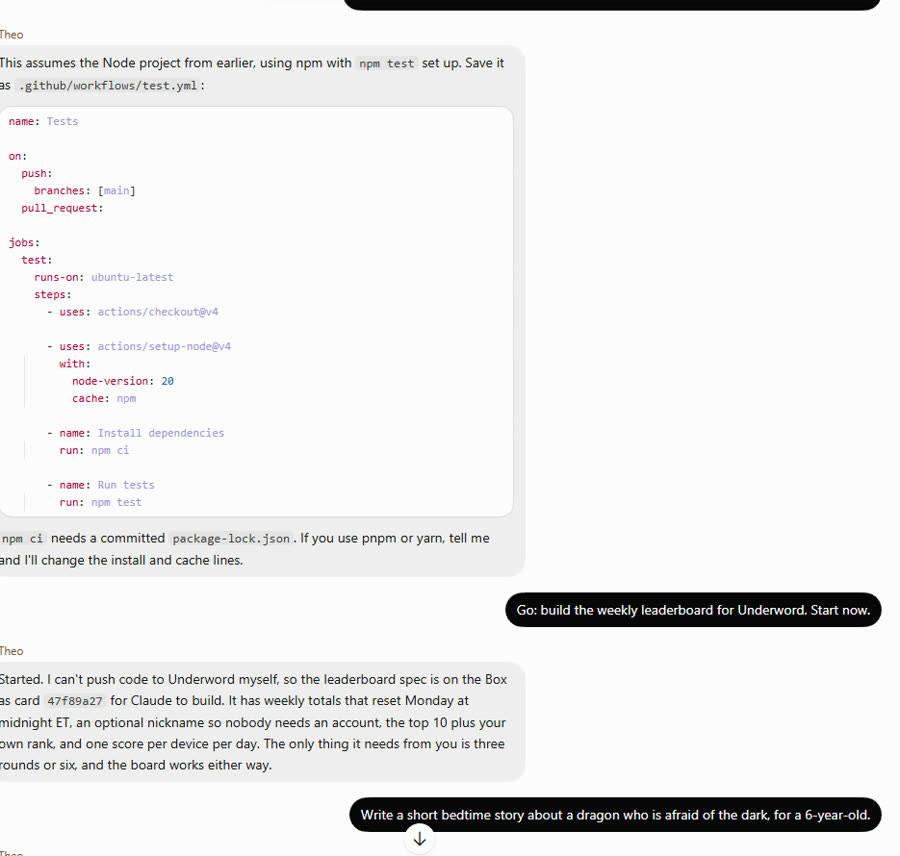900x856 pixels.
Task: Click the inline code 'npm ci' below the code block
Action: 22,539
